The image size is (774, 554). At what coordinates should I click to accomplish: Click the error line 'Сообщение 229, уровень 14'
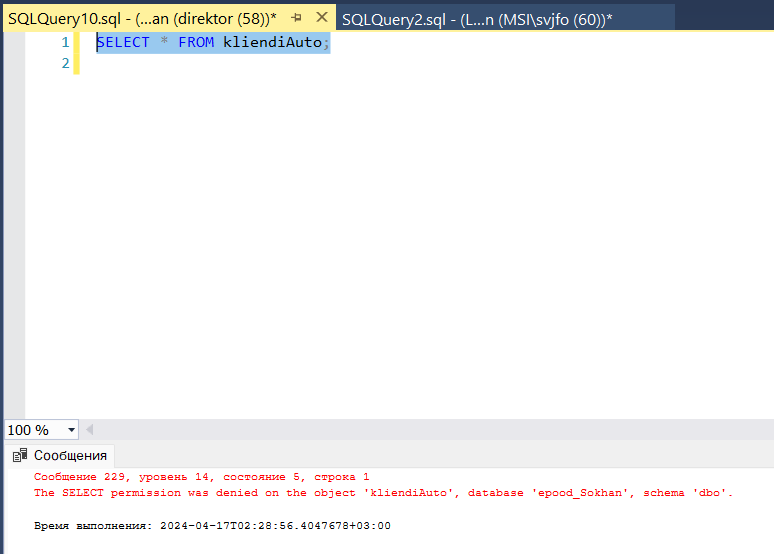(201, 477)
